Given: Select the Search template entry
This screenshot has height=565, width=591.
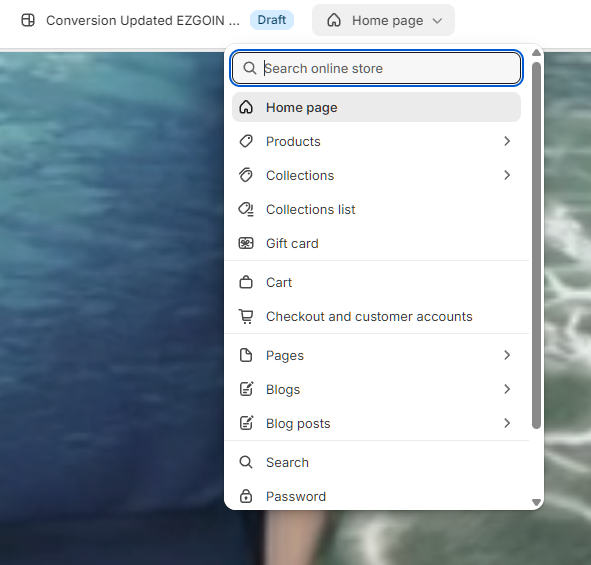Looking at the screenshot, I should click(376, 462).
